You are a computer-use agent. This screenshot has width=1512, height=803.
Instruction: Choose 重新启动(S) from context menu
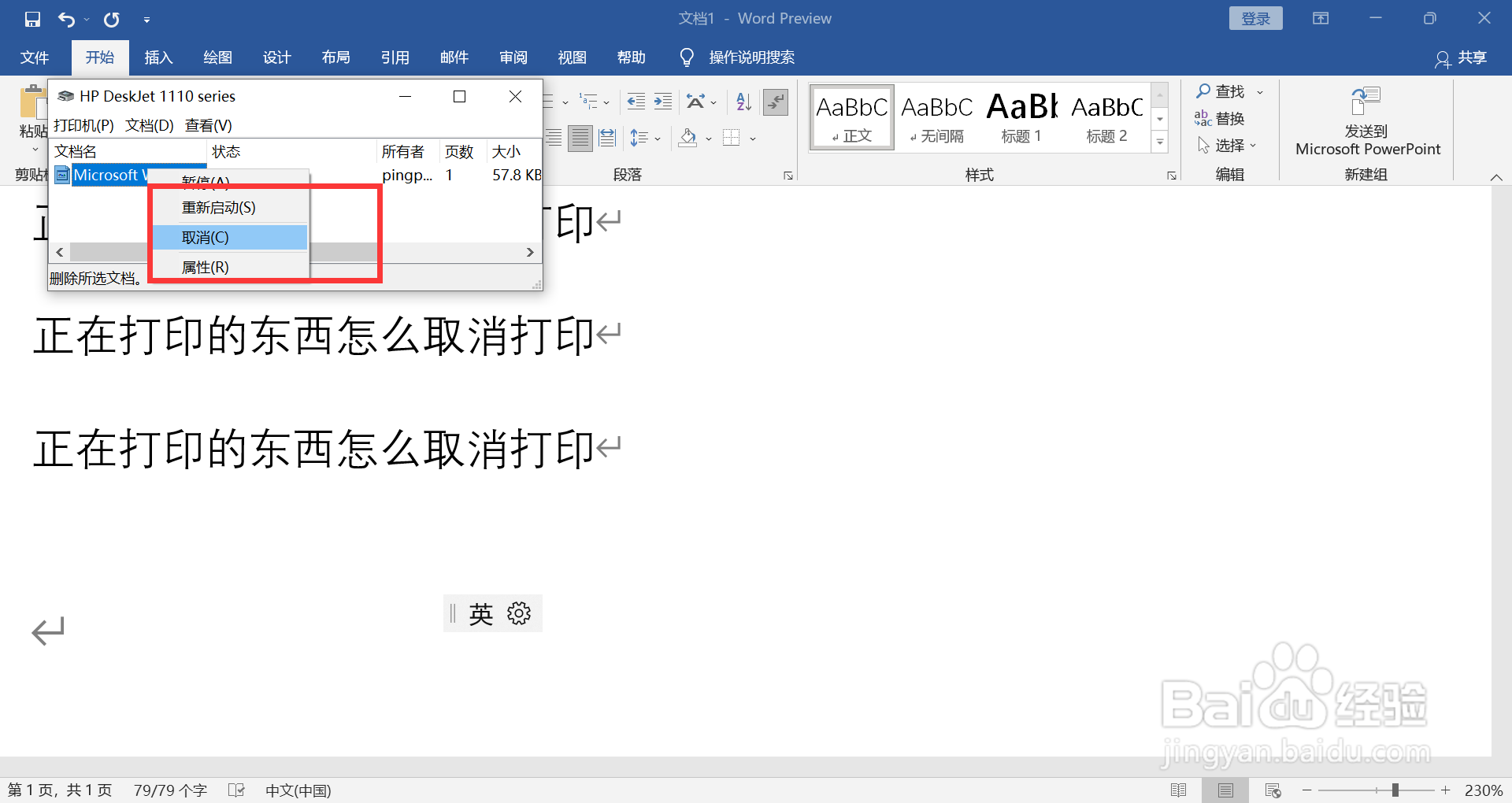click(x=229, y=208)
